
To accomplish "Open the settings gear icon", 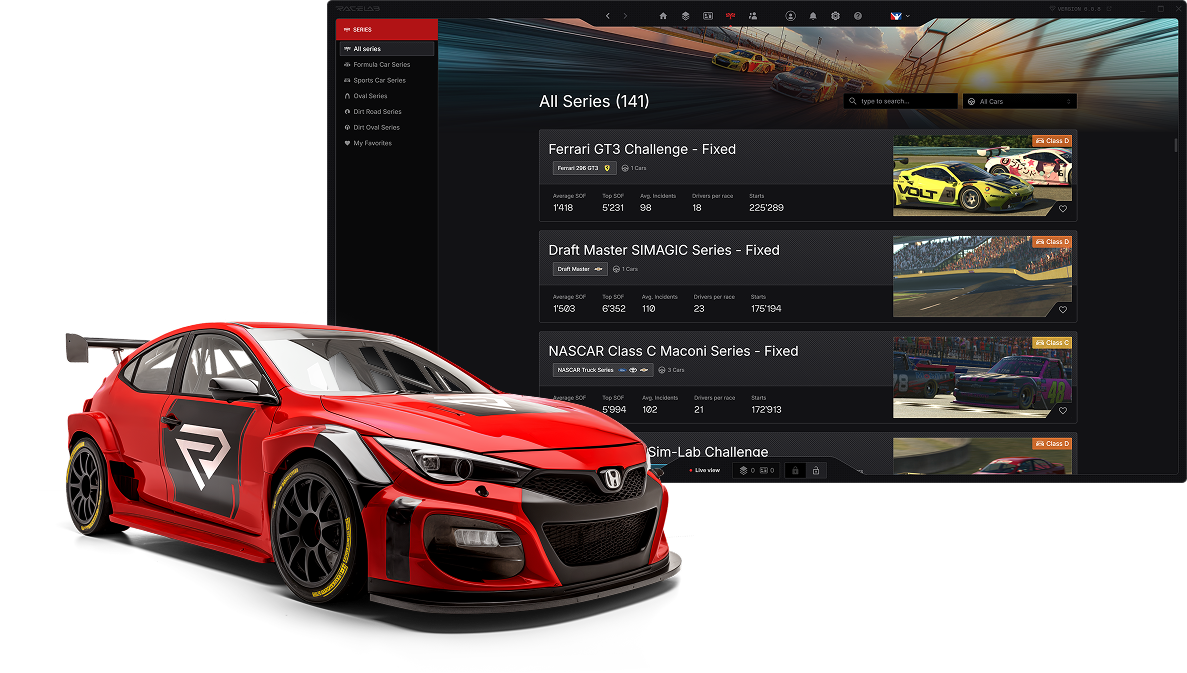I will click(835, 16).
